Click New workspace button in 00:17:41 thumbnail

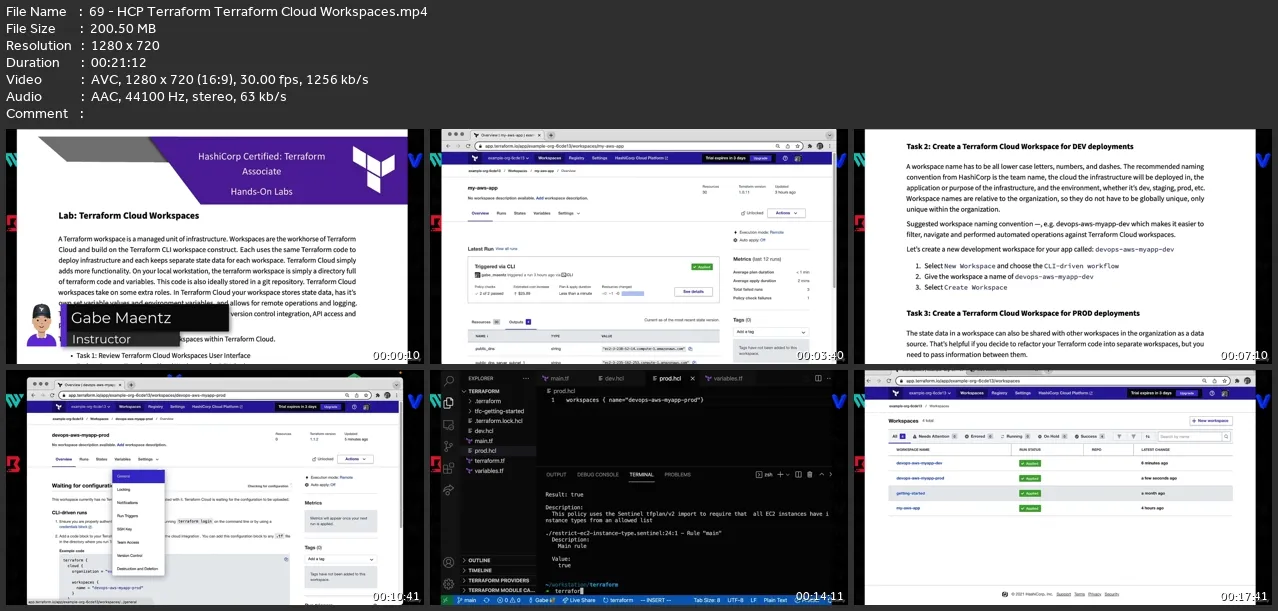point(1211,421)
